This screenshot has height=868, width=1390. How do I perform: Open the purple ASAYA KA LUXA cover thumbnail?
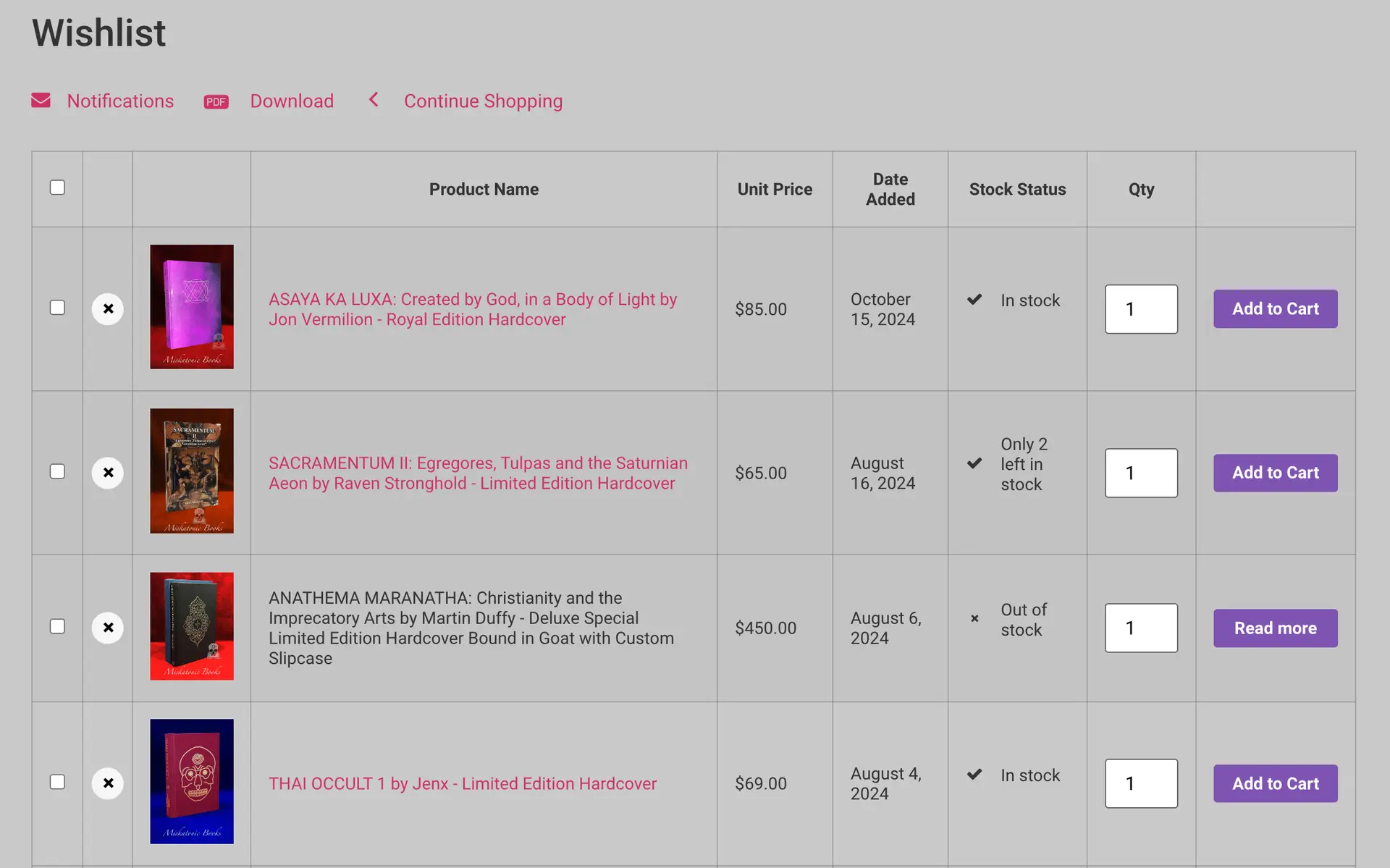(192, 307)
